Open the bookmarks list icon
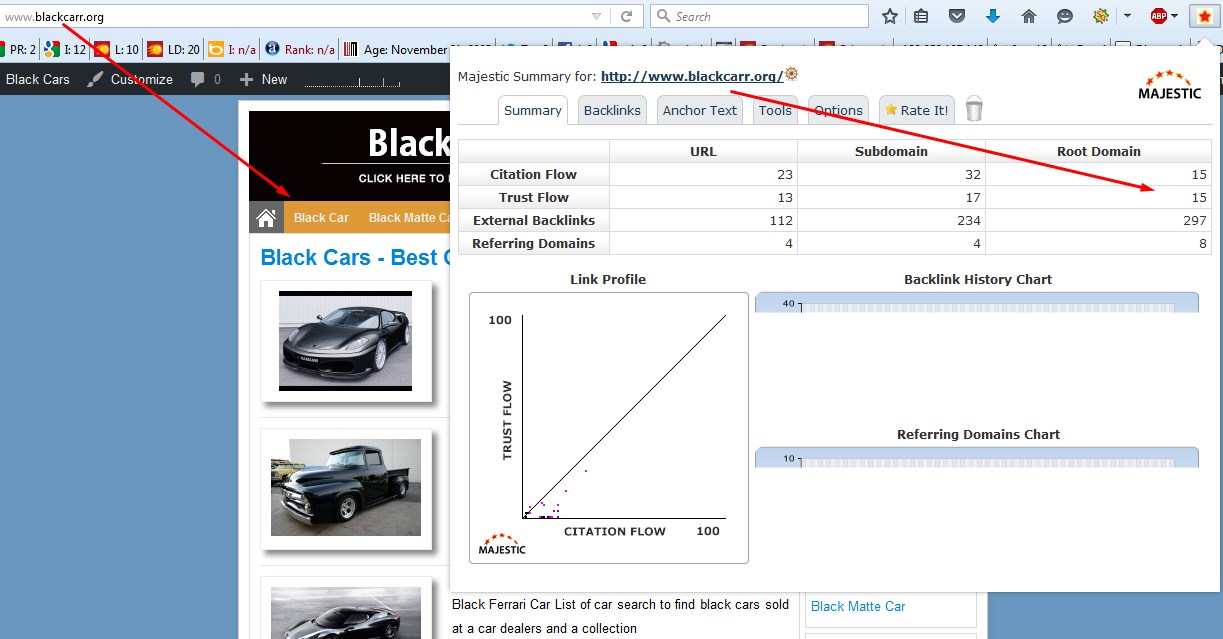The width and height of the screenshot is (1223, 639). [x=922, y=16]
